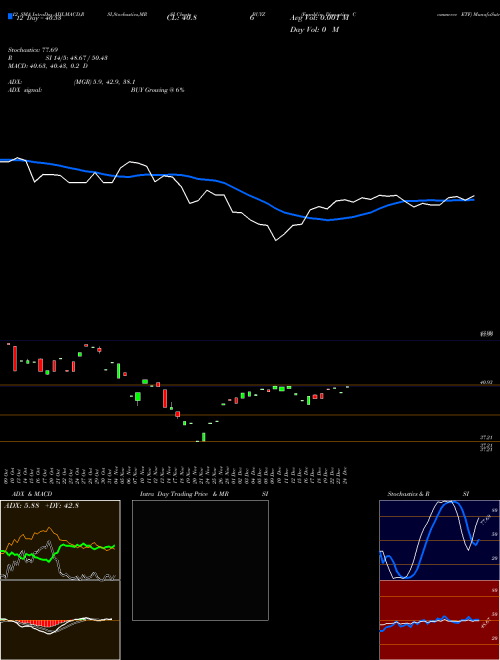The height and width of the screenshot is (660, 500).
Task: Click the 'Stochastics: 77.69' reading
Action: click(x=33, y=50)
